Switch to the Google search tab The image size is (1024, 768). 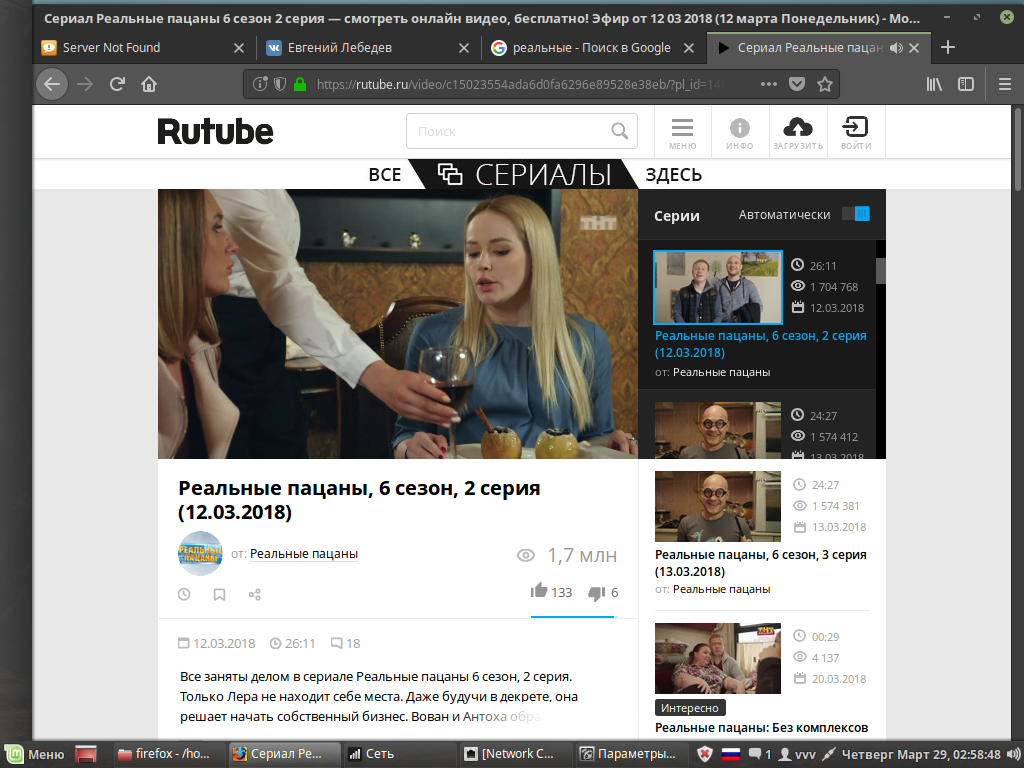[x=591, y=48]
